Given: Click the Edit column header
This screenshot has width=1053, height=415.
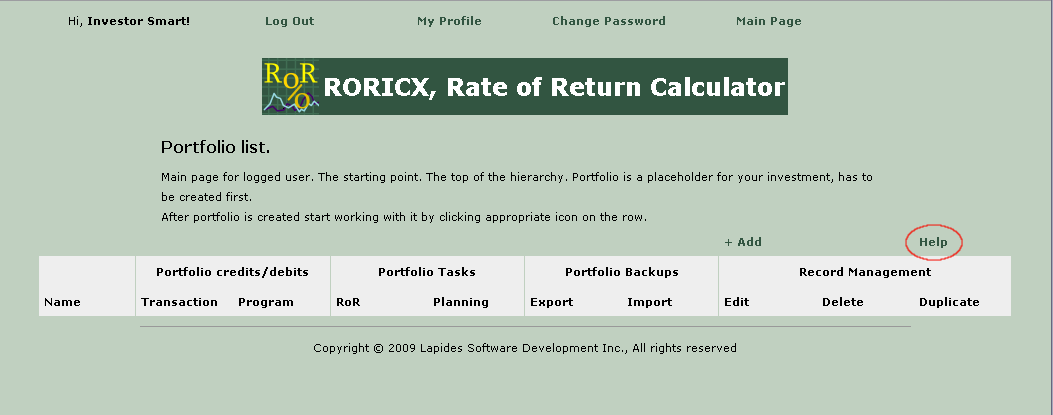Looking at the screenshot, I should click(736, 302).
